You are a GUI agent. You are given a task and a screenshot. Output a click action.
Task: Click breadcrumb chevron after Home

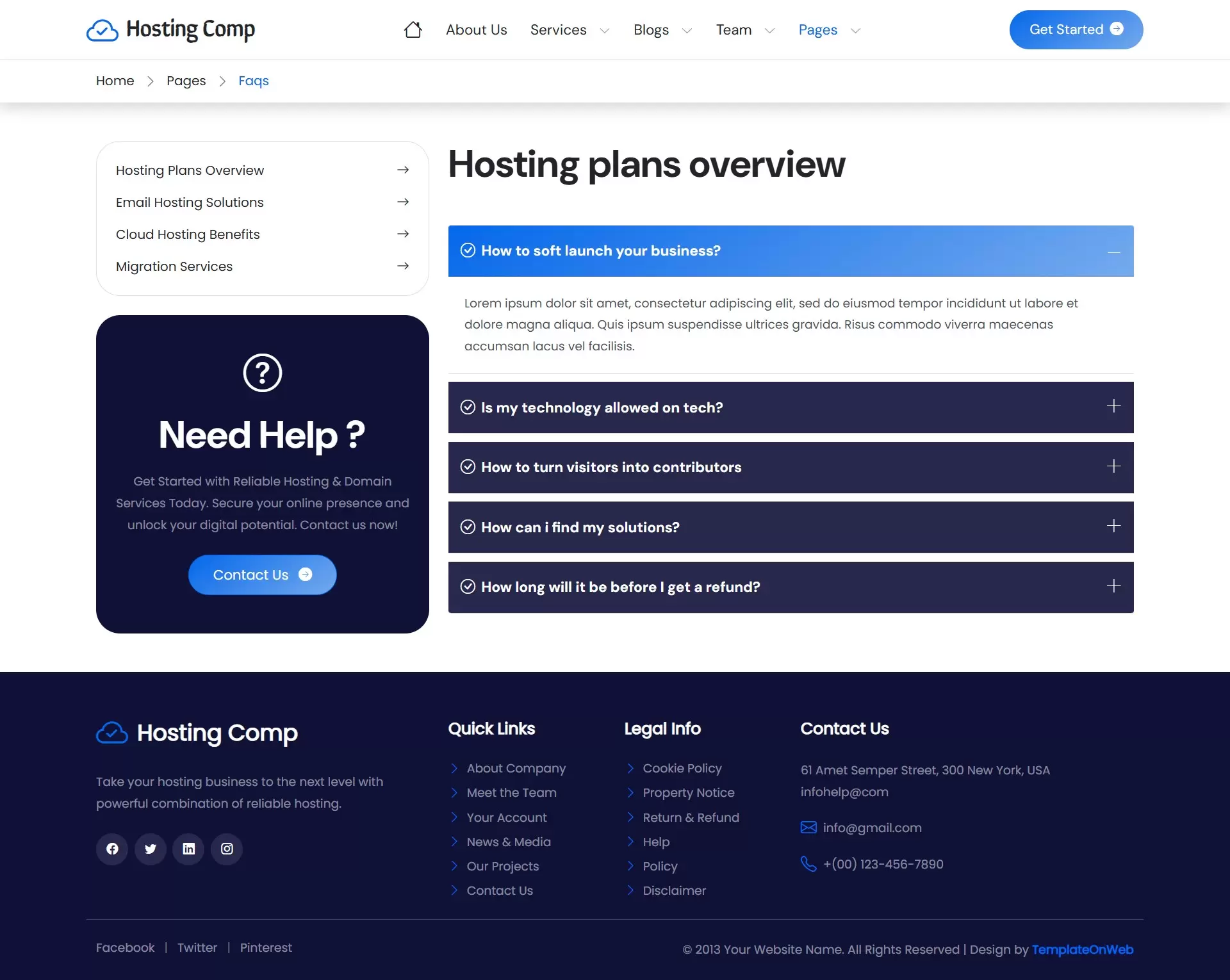(x=151, y=81)
